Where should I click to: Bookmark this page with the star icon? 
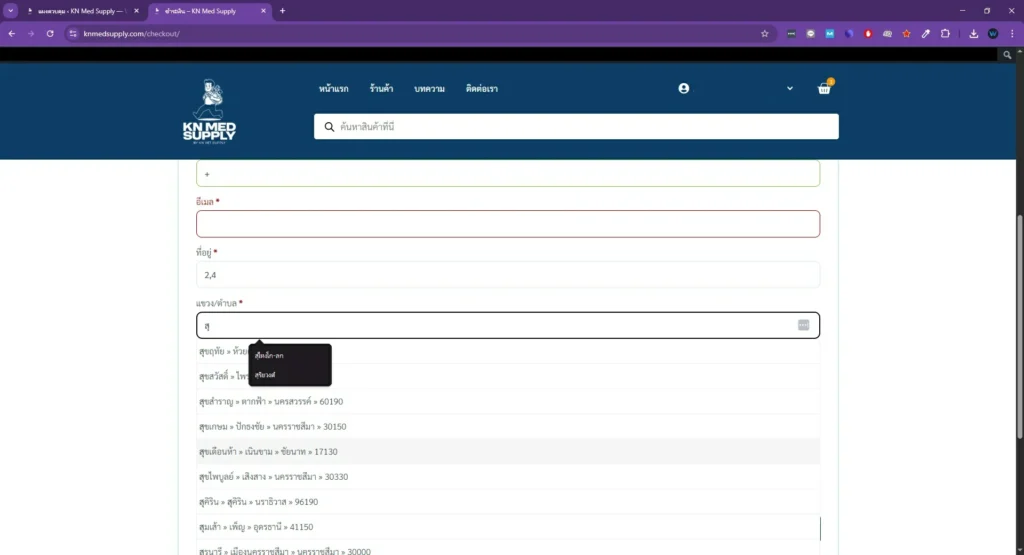point(765,33)
